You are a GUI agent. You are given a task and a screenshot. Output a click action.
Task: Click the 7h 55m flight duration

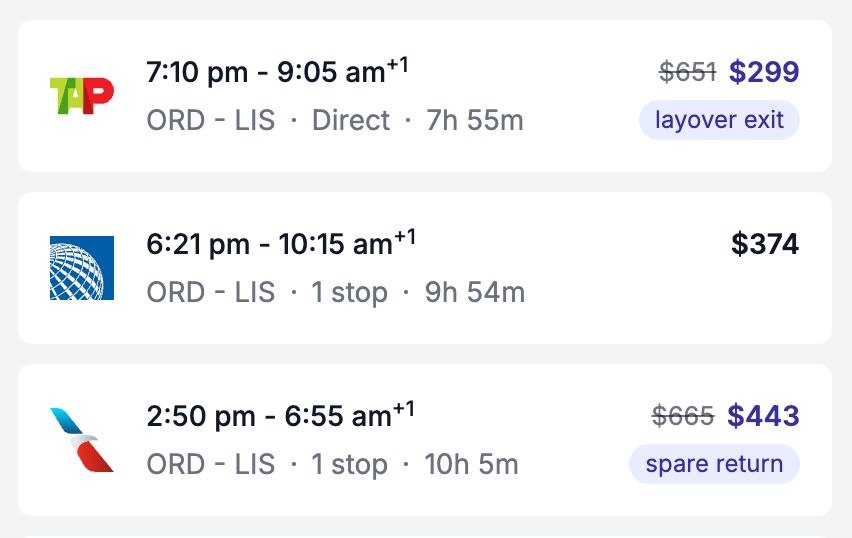tap(475, 121)
